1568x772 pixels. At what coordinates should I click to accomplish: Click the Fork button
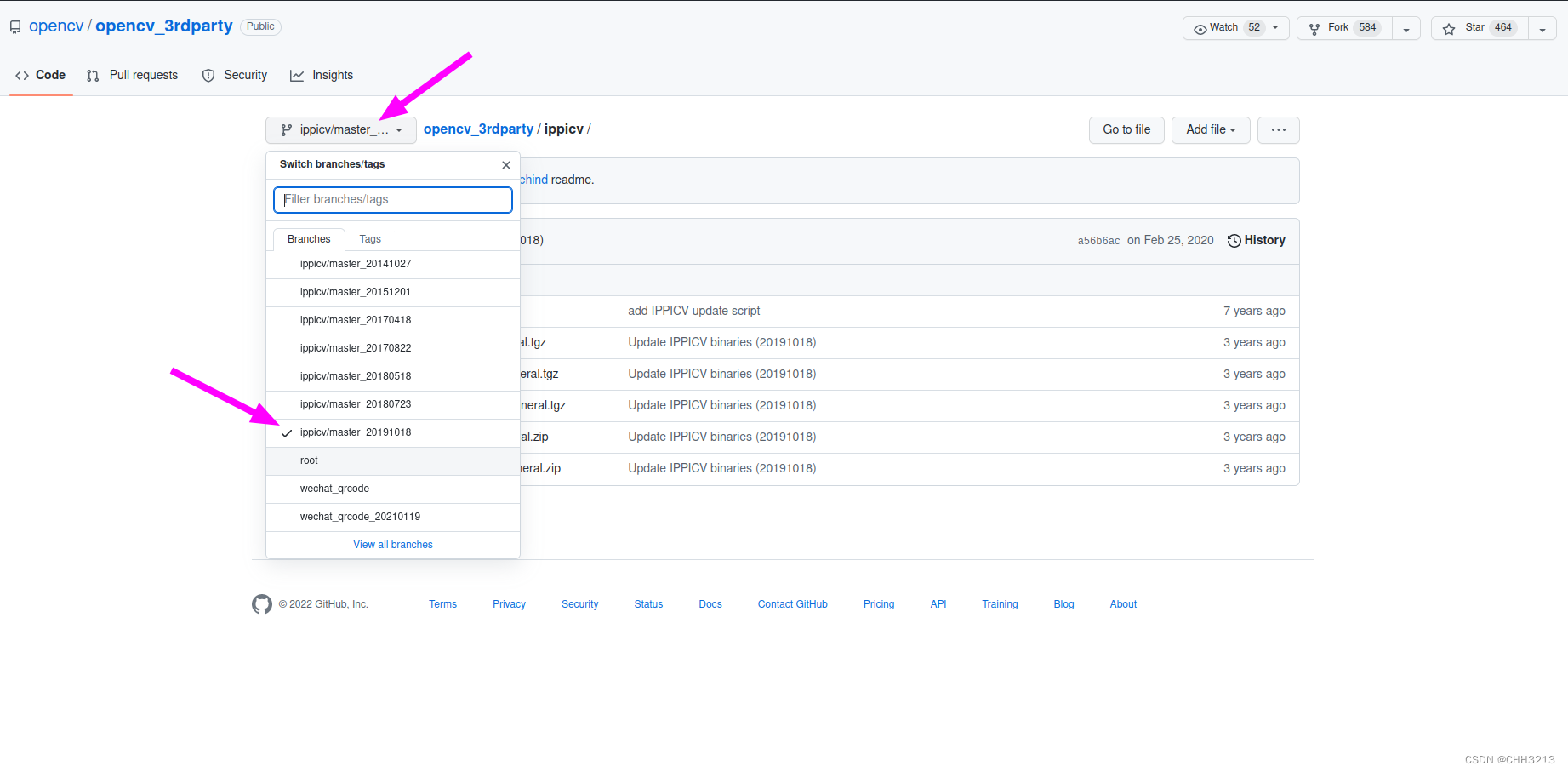tap(1344, 28)
